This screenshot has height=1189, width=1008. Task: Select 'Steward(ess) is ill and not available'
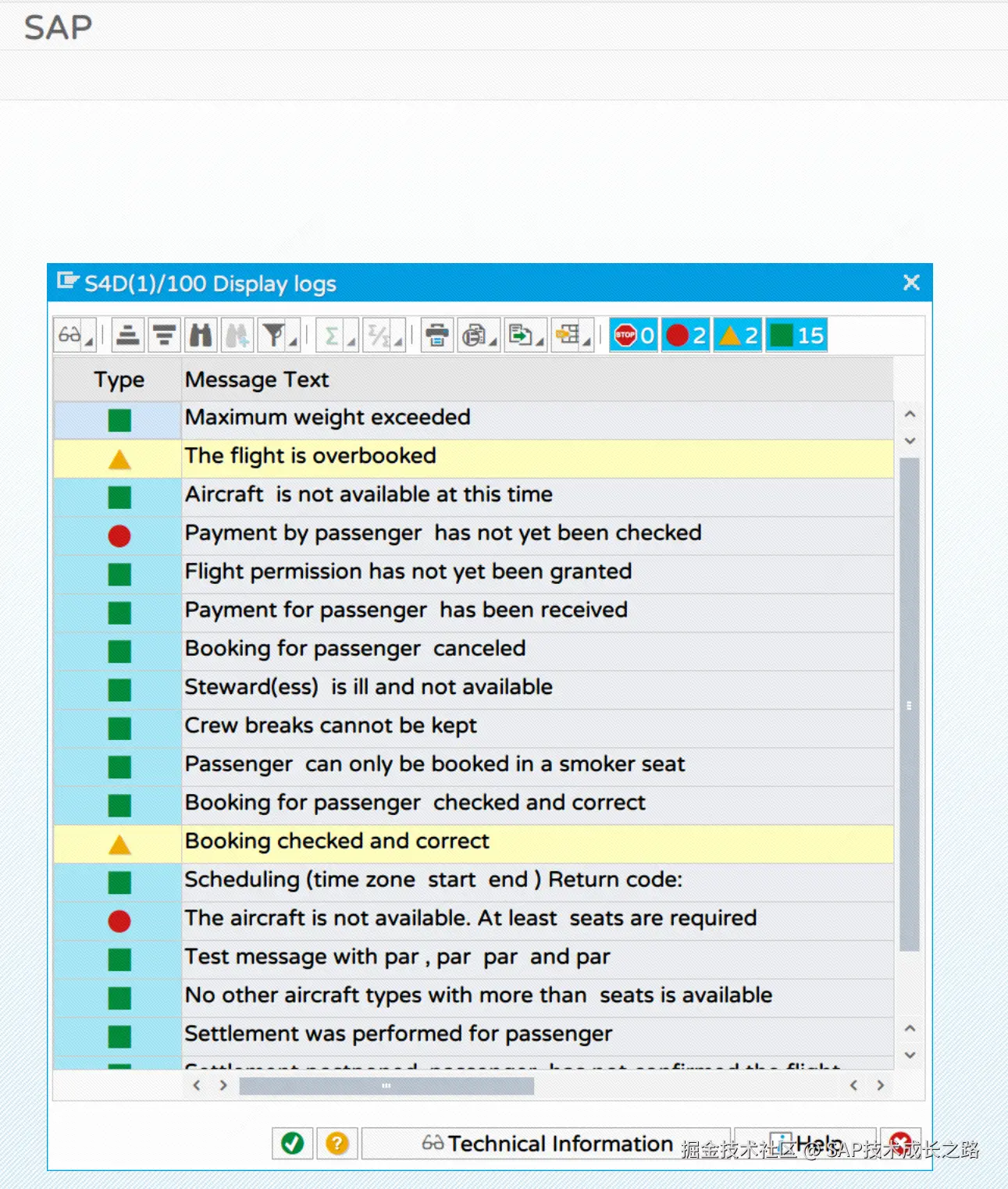click(369, 687)
